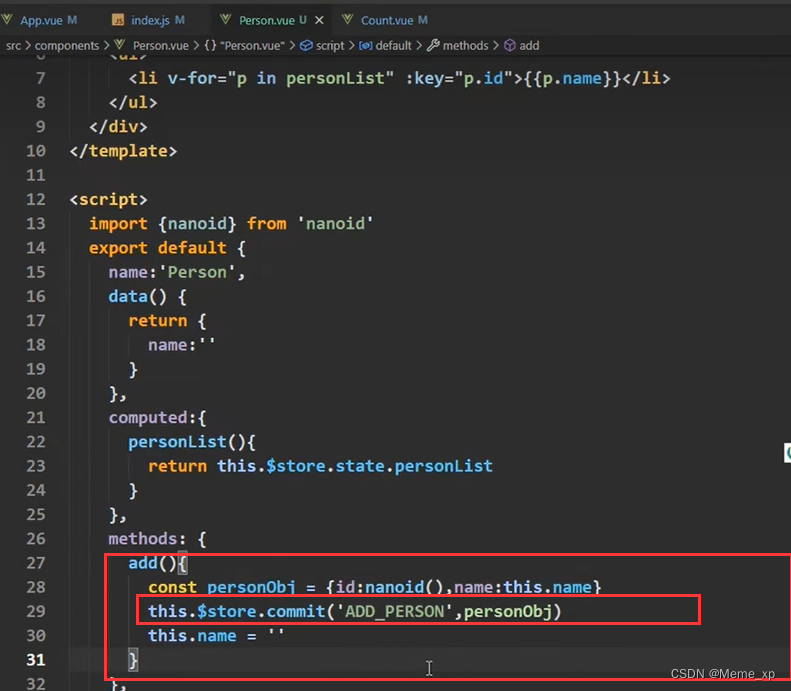The height and width of the screenshot is (691, 791).
Task: Click the cube icon before add
Action: pyautogui.click(x=510, y=46)
